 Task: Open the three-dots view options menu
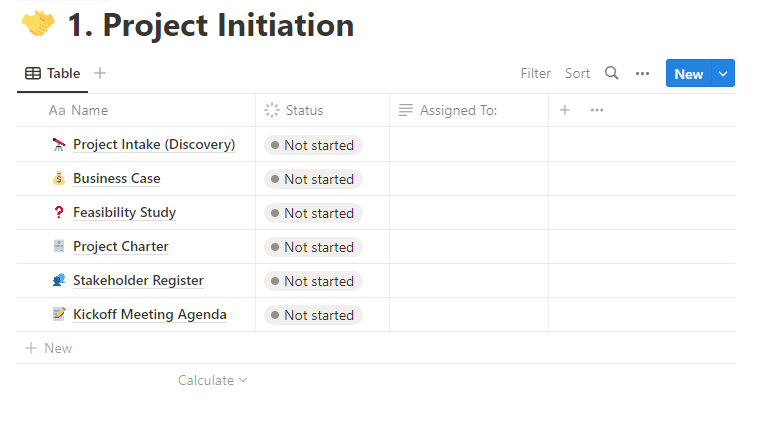pyautogui.click(x=643, y=73)
